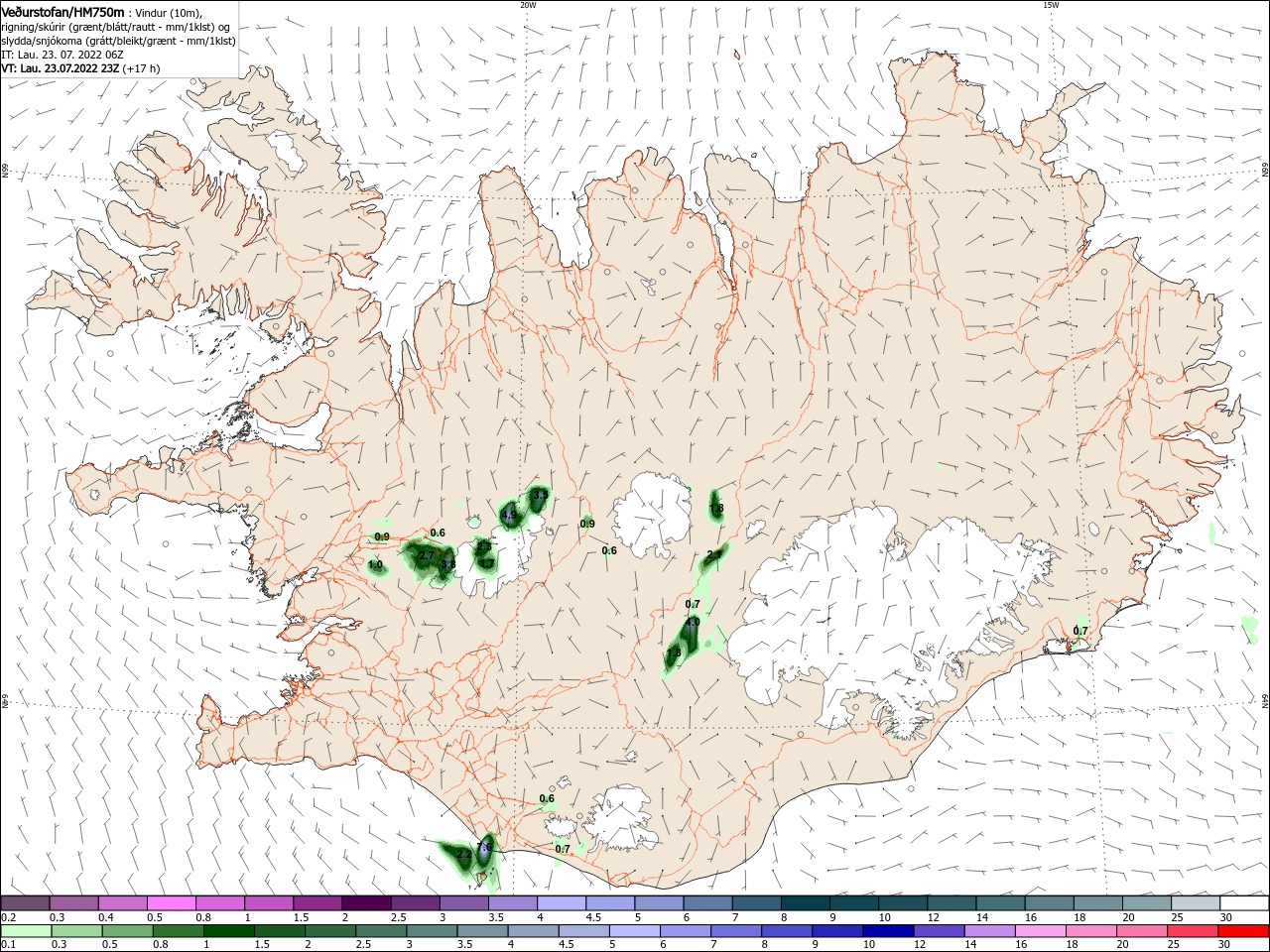Click the '20W' longitude label

pyautogui.click(x=528, y=4)
